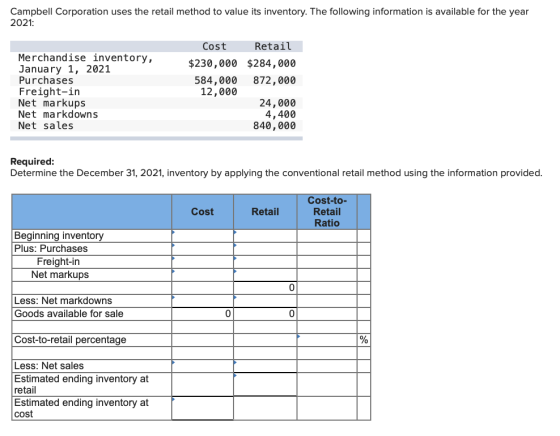This screenshot has height=436, width=560.
Task: Select Less: Net sales Cost input cell
Action: (202, 366)
